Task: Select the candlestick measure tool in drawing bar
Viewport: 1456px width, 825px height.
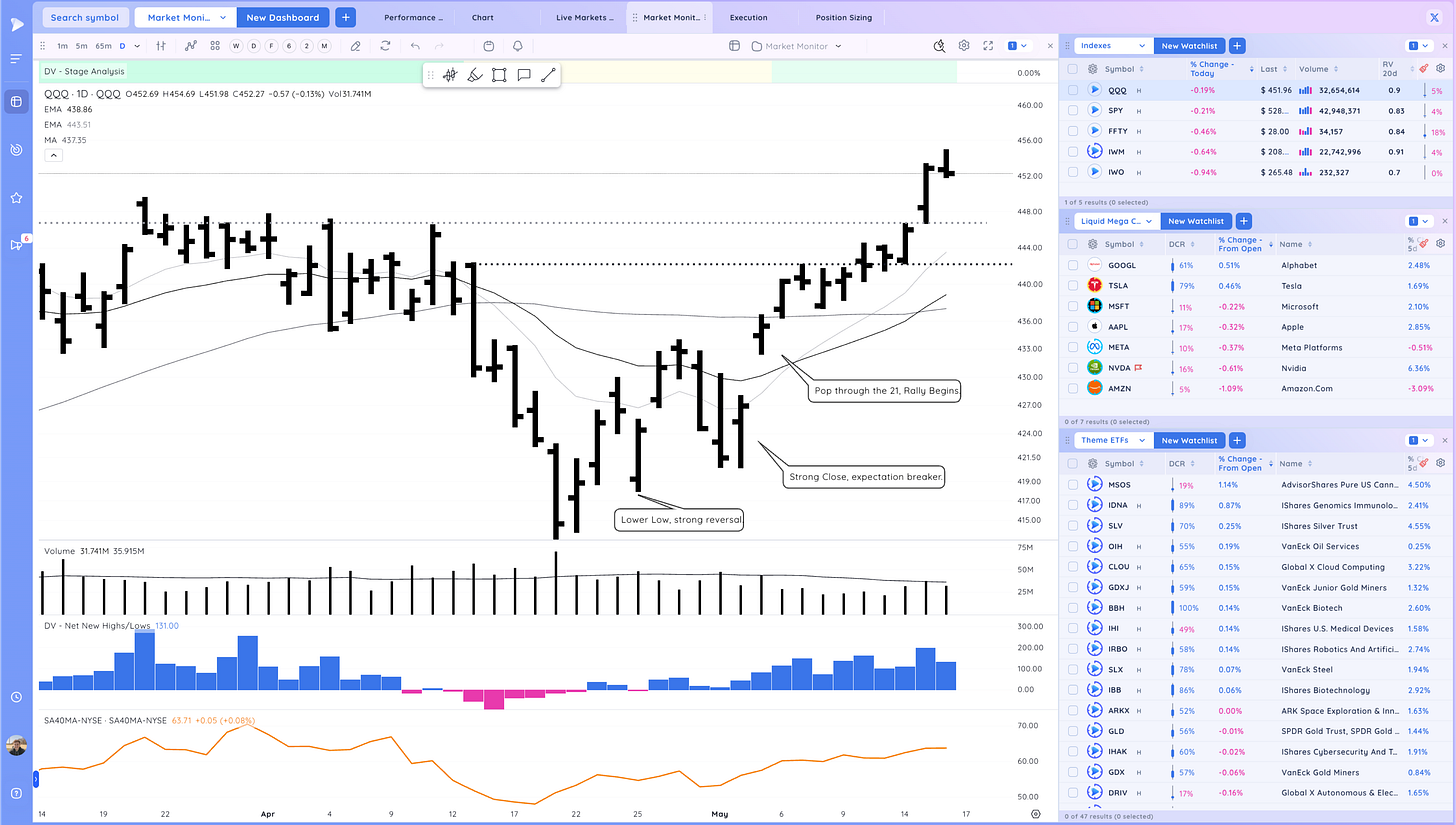Action: pyautogui.click(x=450, y=75)
